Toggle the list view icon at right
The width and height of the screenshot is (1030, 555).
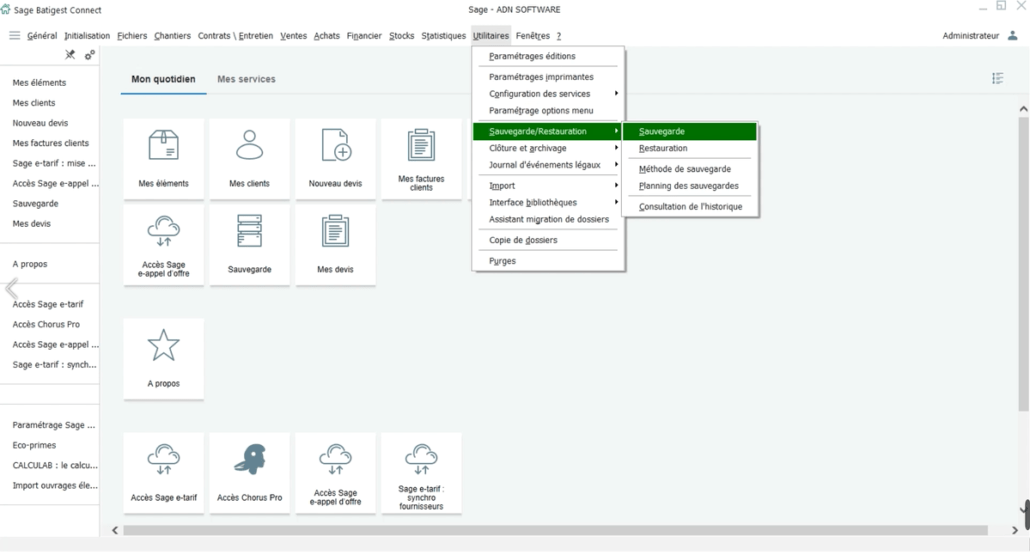998,79
